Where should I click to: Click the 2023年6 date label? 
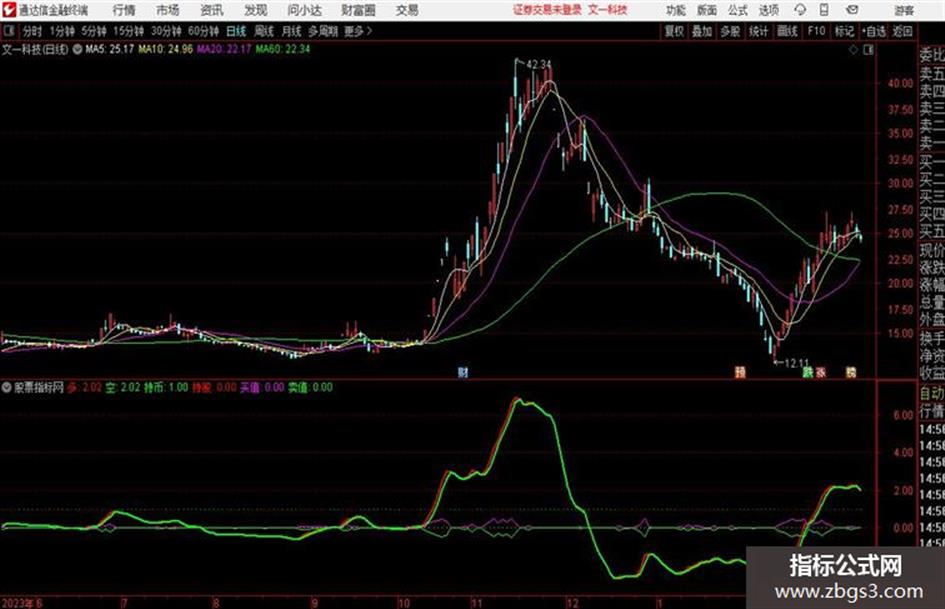coord(22,602)
